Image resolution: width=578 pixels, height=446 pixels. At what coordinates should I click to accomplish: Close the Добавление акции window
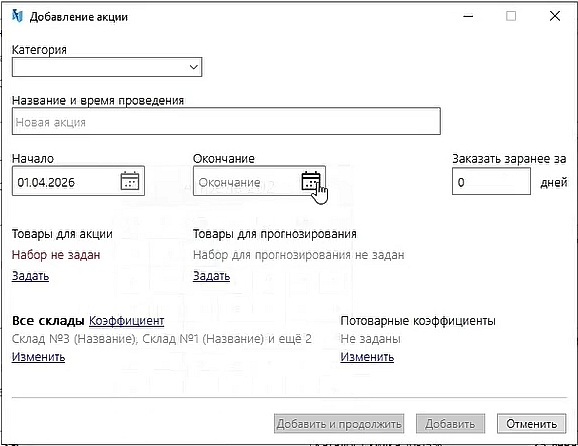[x=555, y=16]
